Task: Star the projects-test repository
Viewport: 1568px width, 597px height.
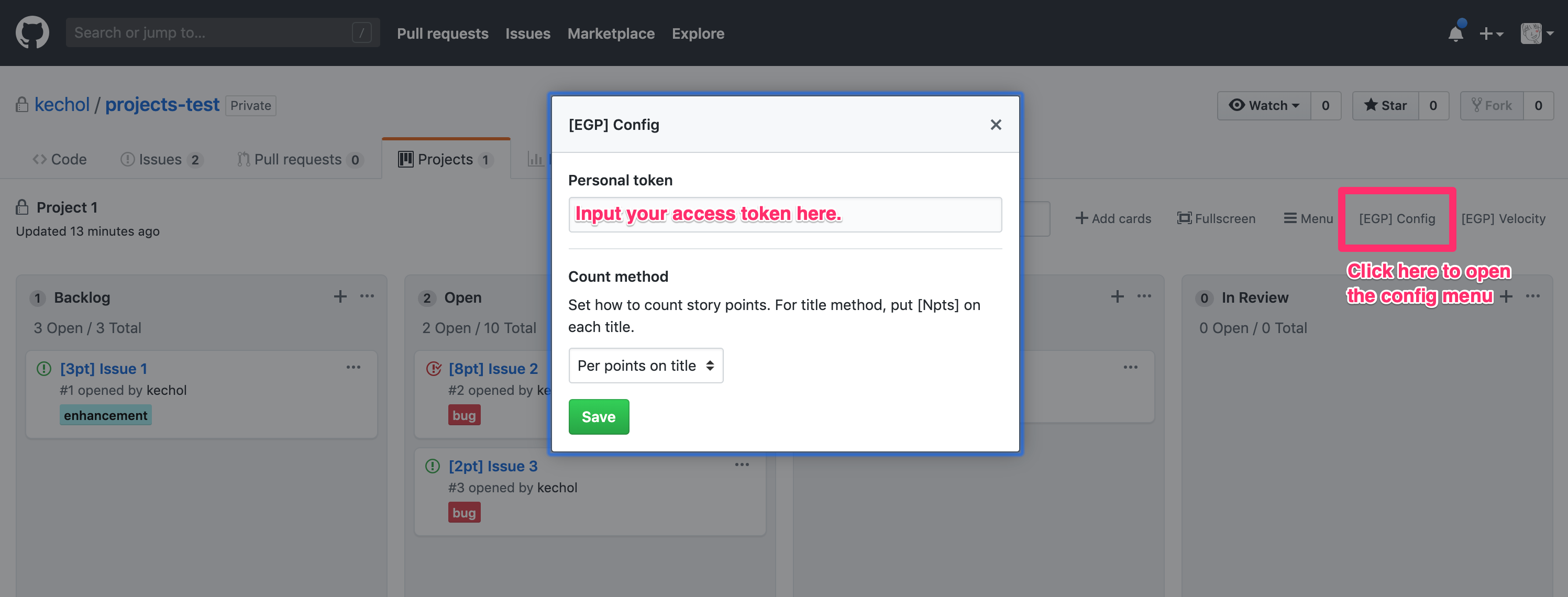Action: tap(1385, 105)
